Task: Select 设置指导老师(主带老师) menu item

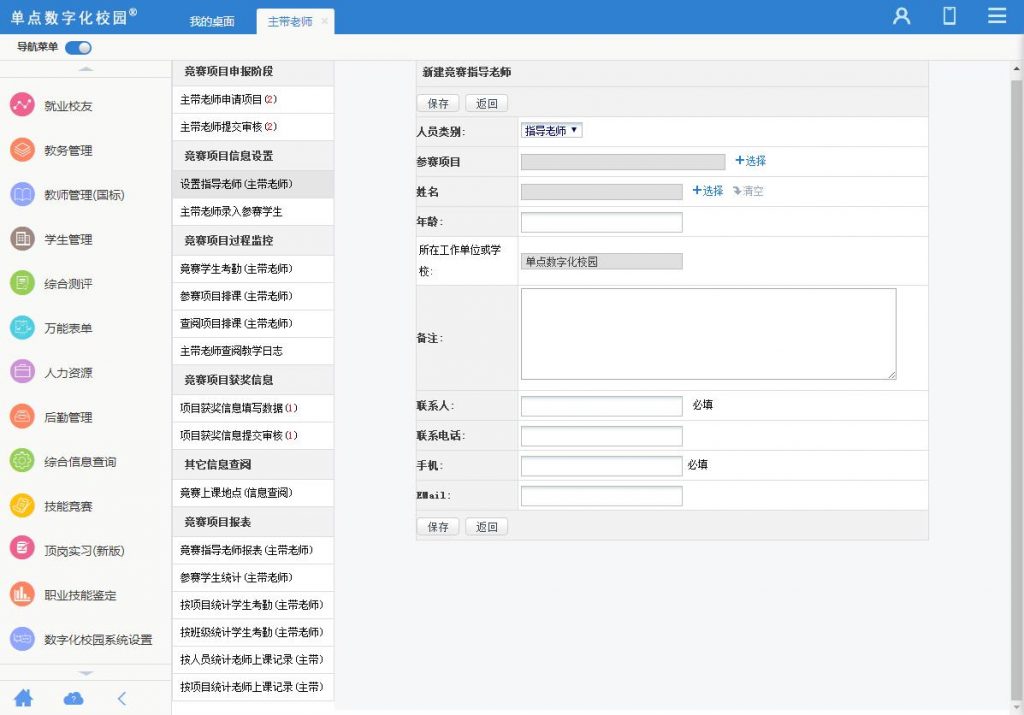Action: [x=253, y=184]
